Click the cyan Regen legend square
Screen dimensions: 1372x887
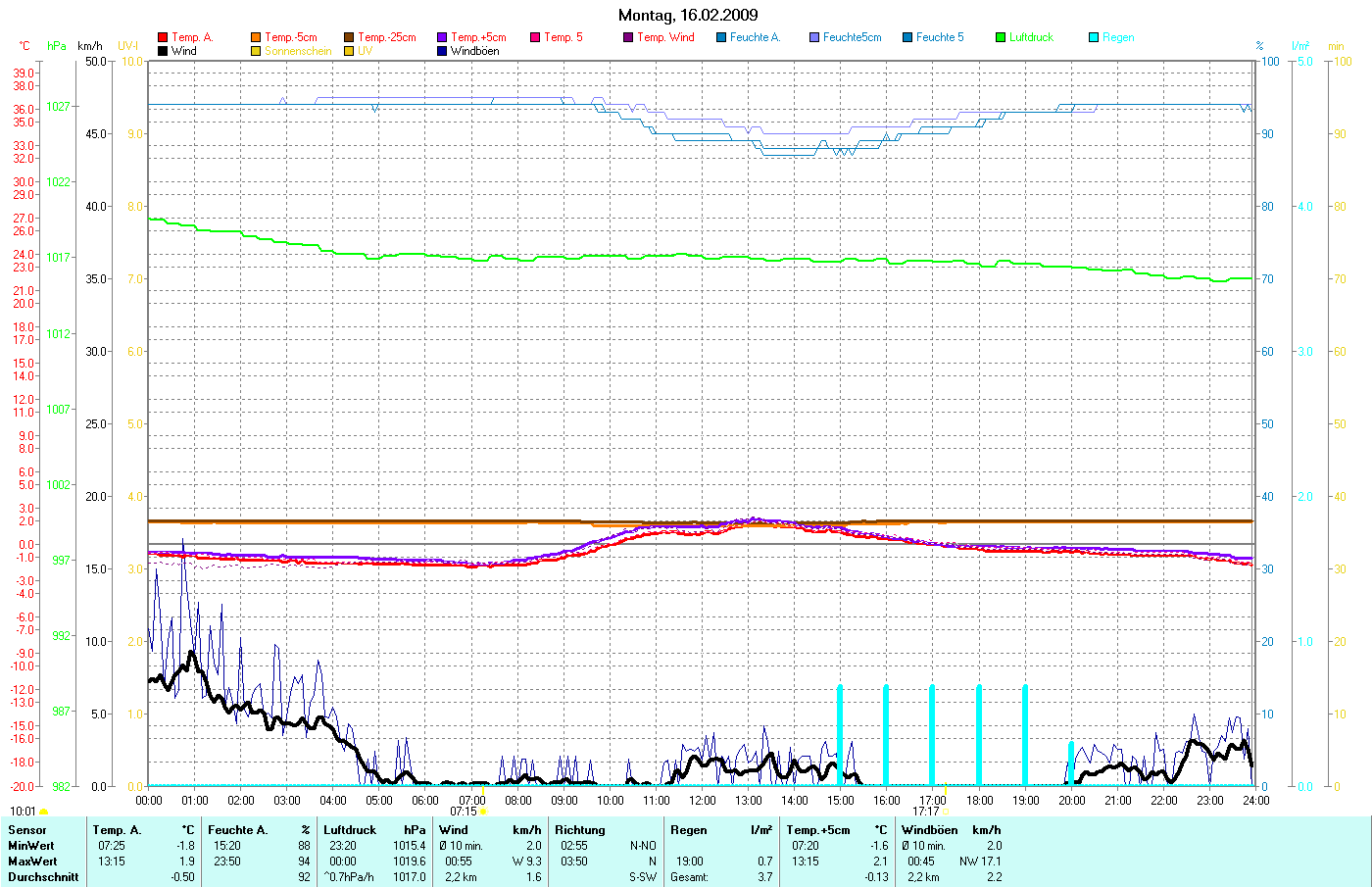coord(1094,37)
